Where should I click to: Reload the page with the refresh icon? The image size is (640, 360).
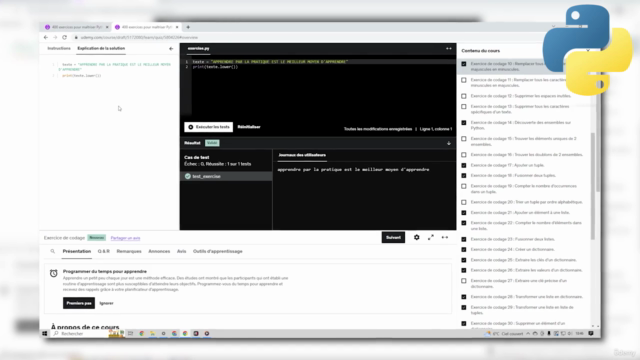tap(64, 37)
